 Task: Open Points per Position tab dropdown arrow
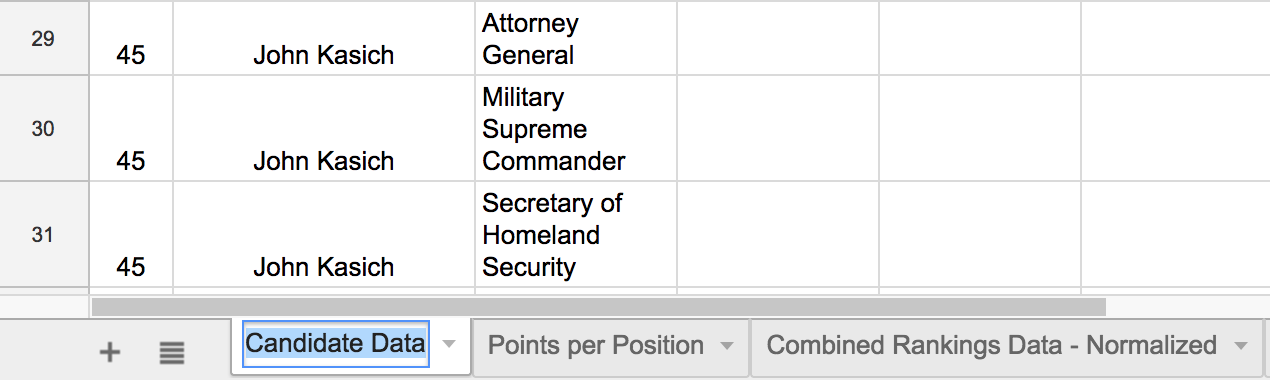coord(728,346)
